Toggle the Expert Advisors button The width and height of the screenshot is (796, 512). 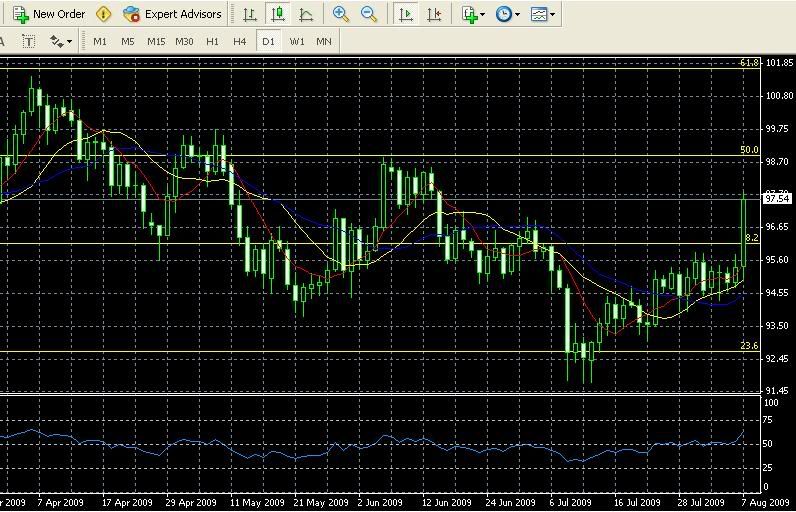click(172, 14)
